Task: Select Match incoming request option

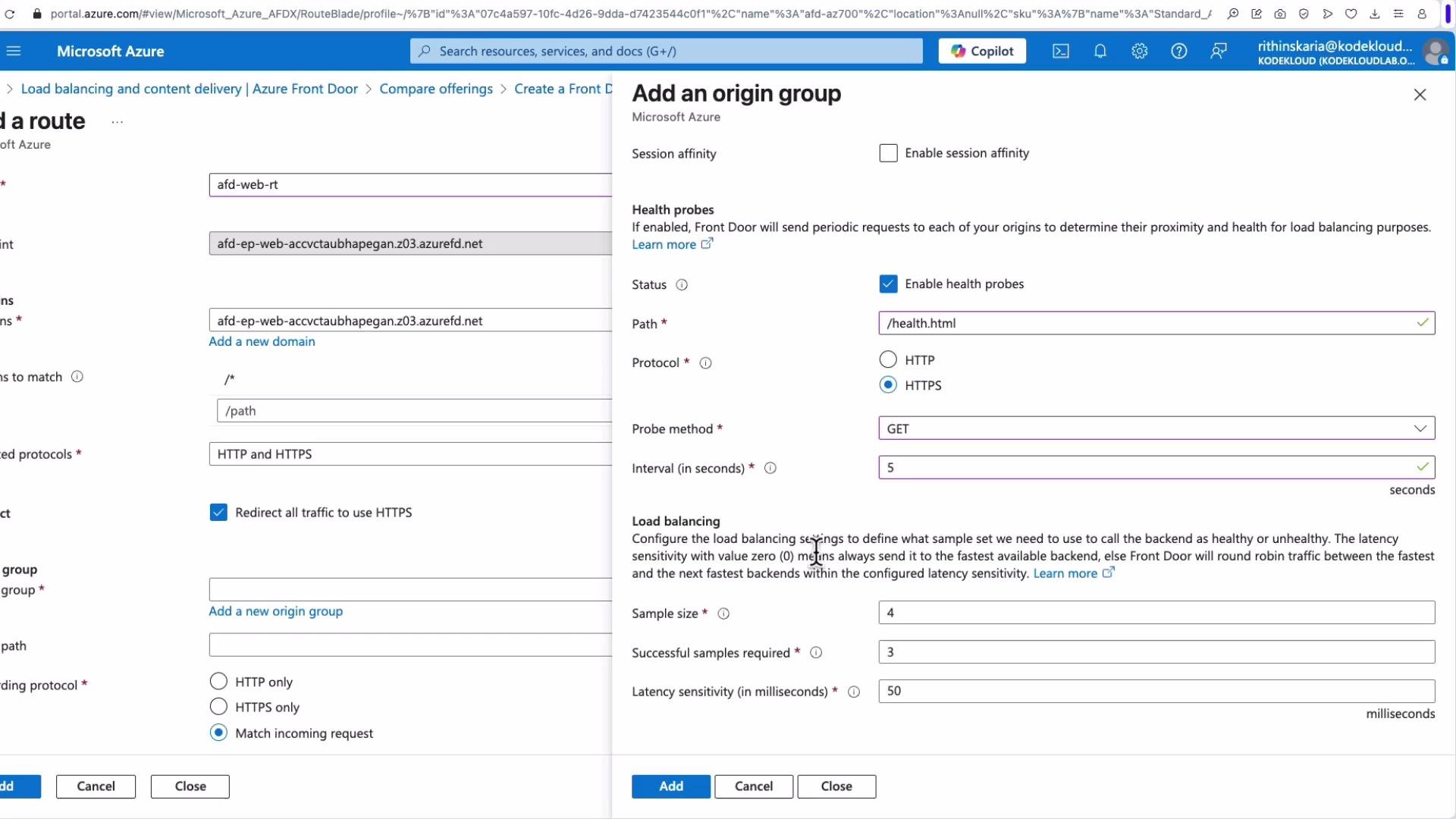Action: (218, 733)
